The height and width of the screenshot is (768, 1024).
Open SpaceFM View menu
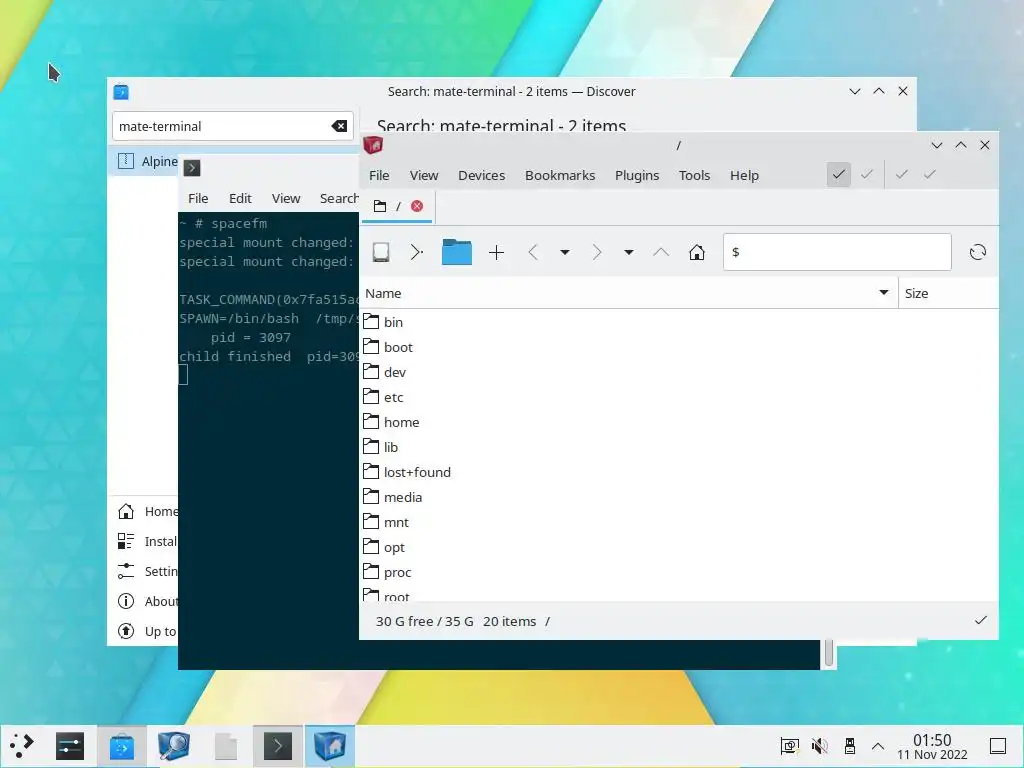tap(424, 175)
